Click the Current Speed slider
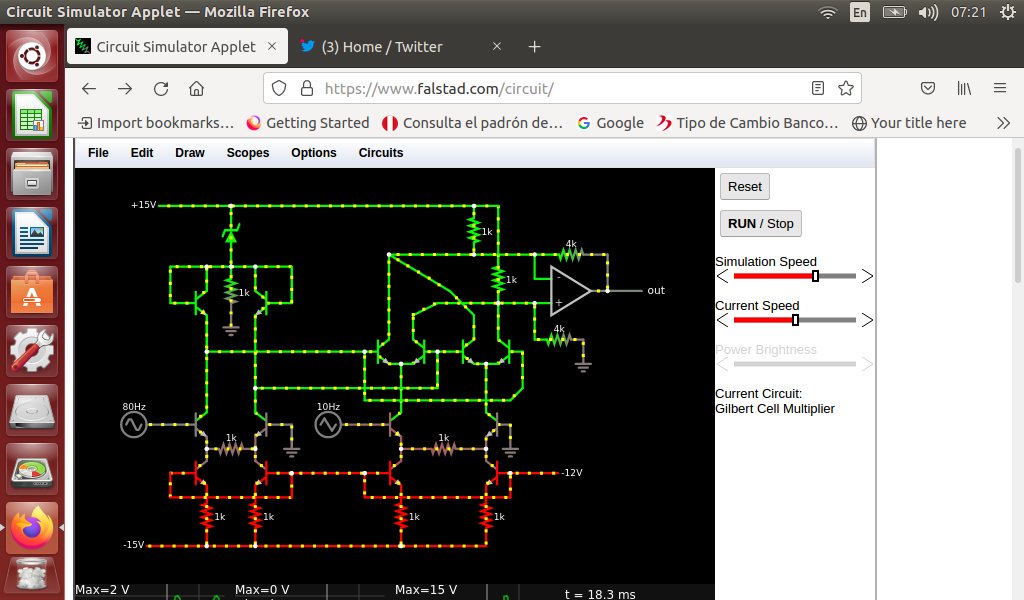This screenshot has width=1024, height=600. point(795,320)
